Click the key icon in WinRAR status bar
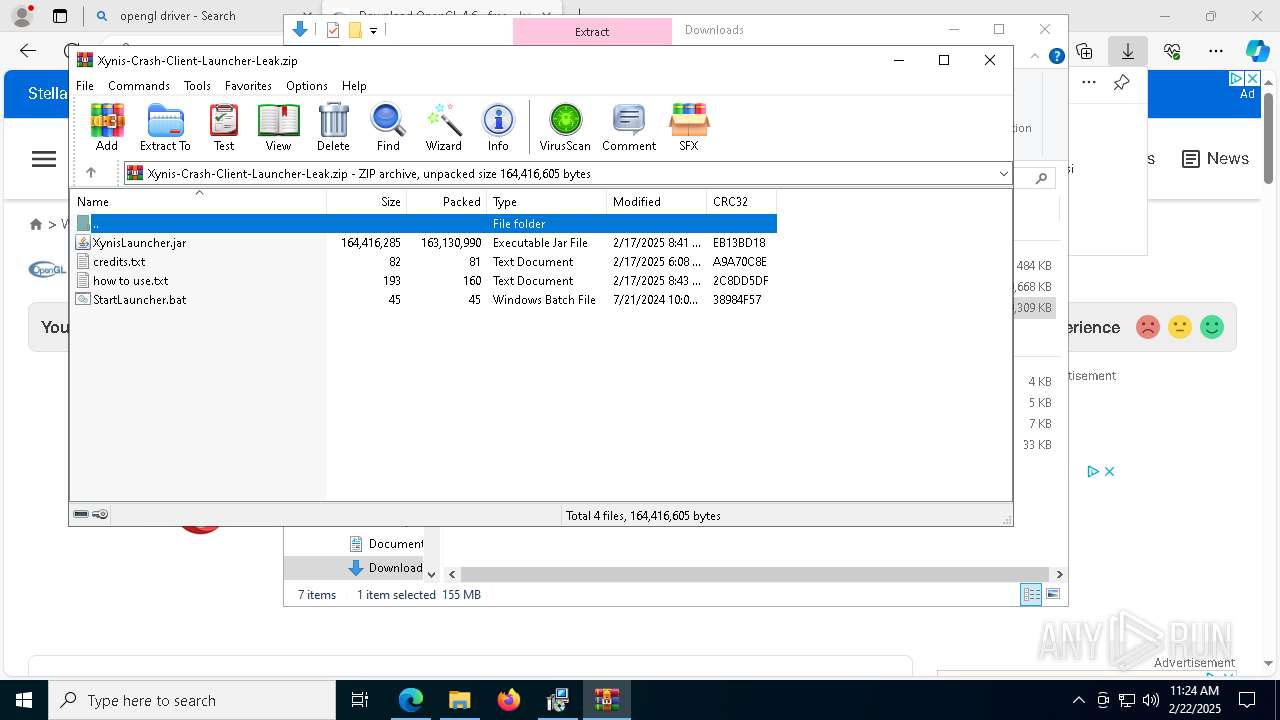1280x720 pixels. point(100,514)
